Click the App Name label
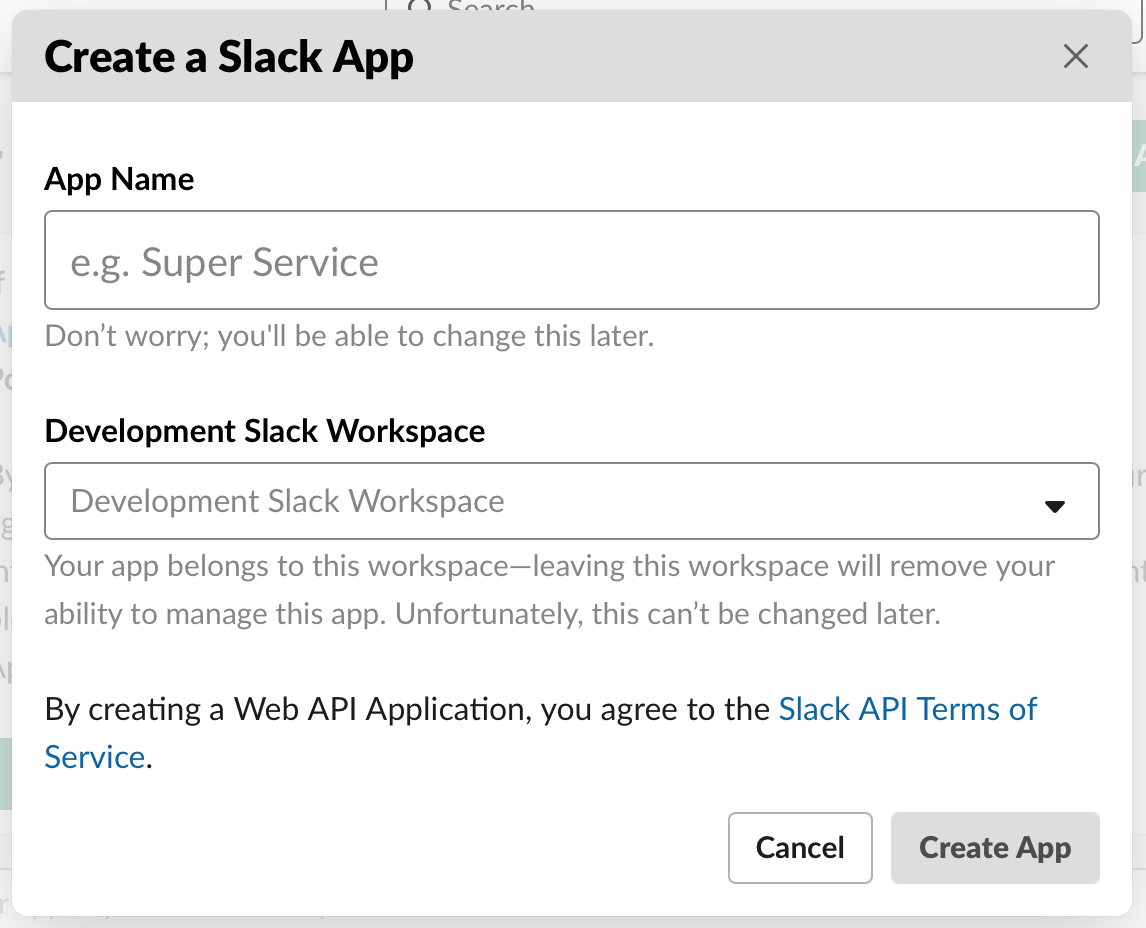The width and height of the screenshot is (1146, 928). [119, 179]
